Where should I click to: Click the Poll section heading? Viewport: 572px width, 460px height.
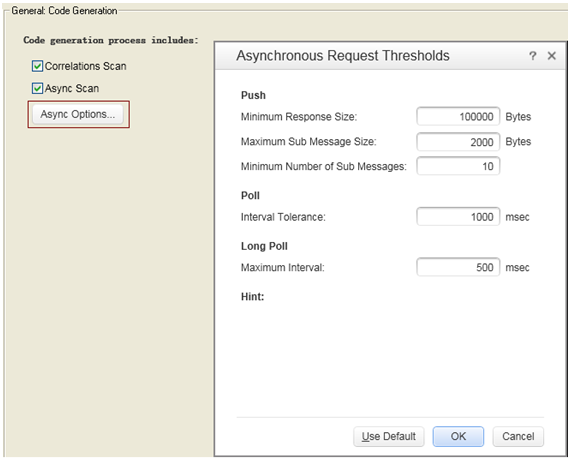[x=250, y=196]
